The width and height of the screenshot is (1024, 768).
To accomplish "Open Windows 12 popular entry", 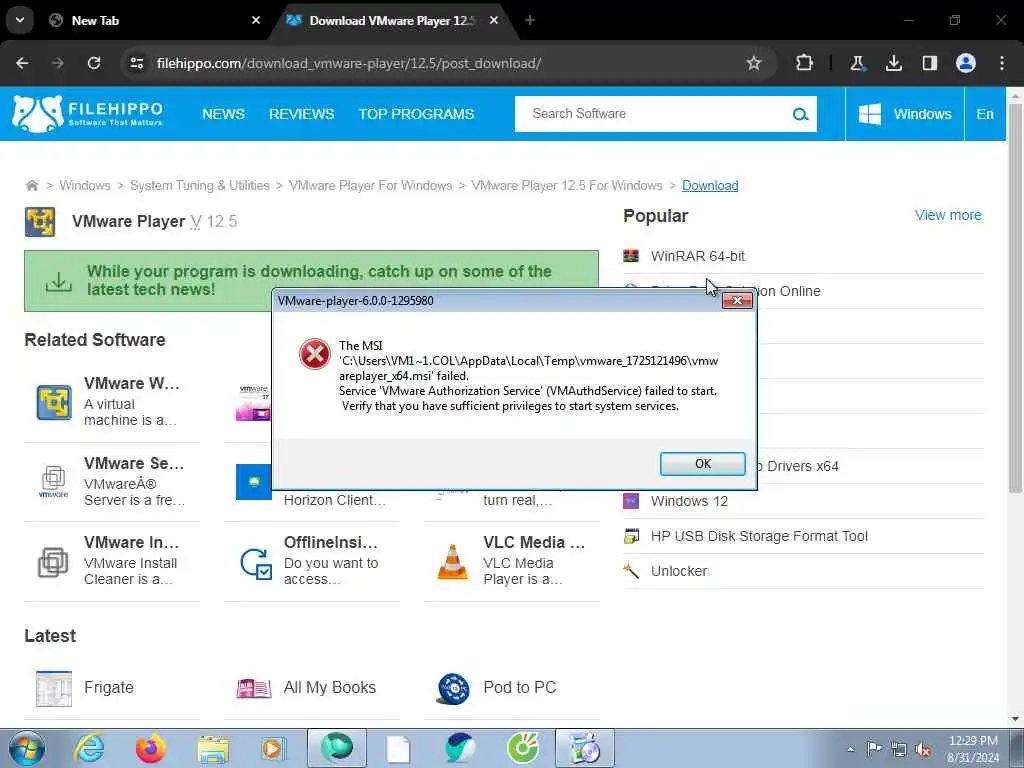I will pos(689,501).
